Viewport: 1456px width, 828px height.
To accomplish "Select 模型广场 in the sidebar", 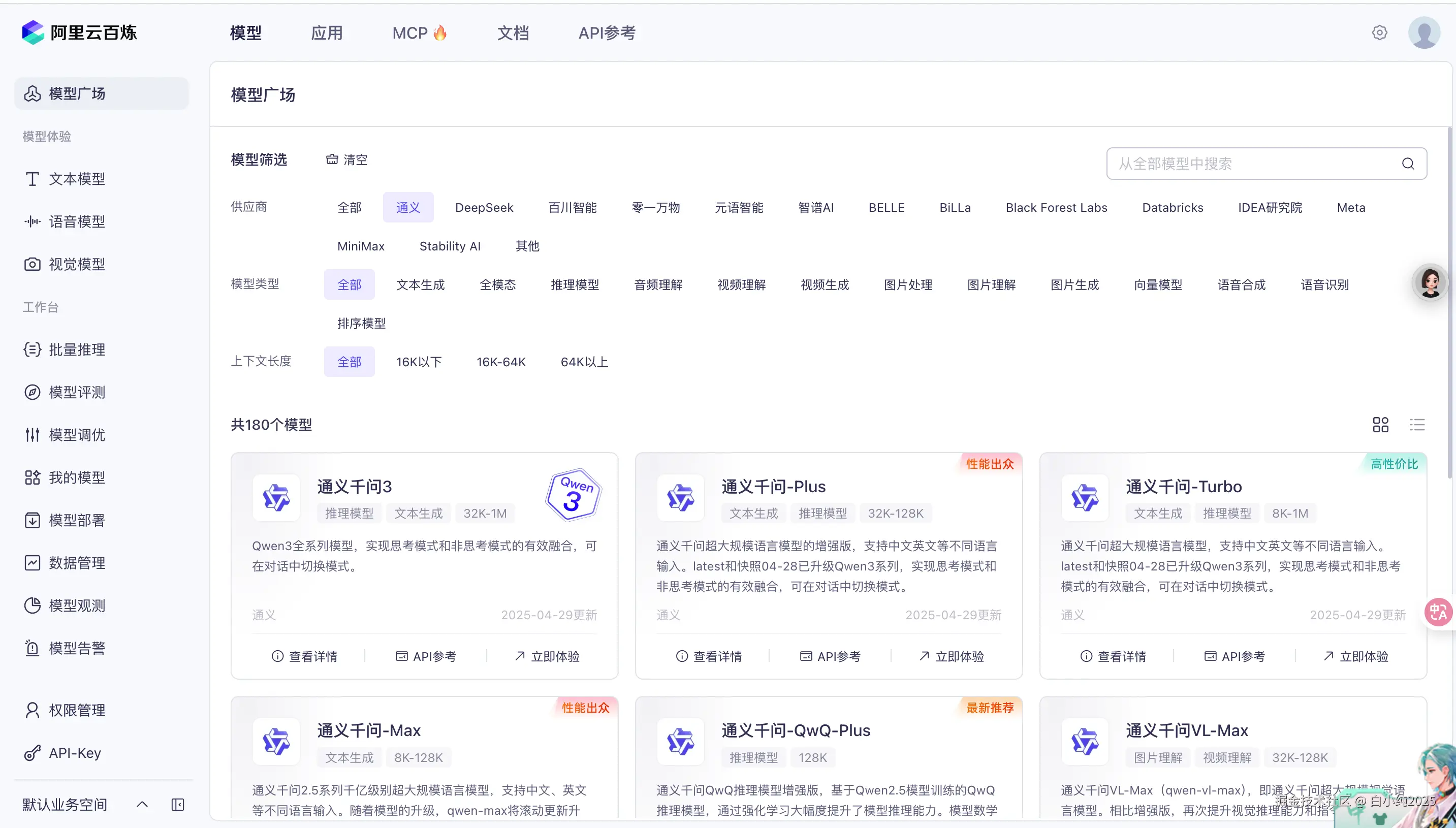I will 101,94.
